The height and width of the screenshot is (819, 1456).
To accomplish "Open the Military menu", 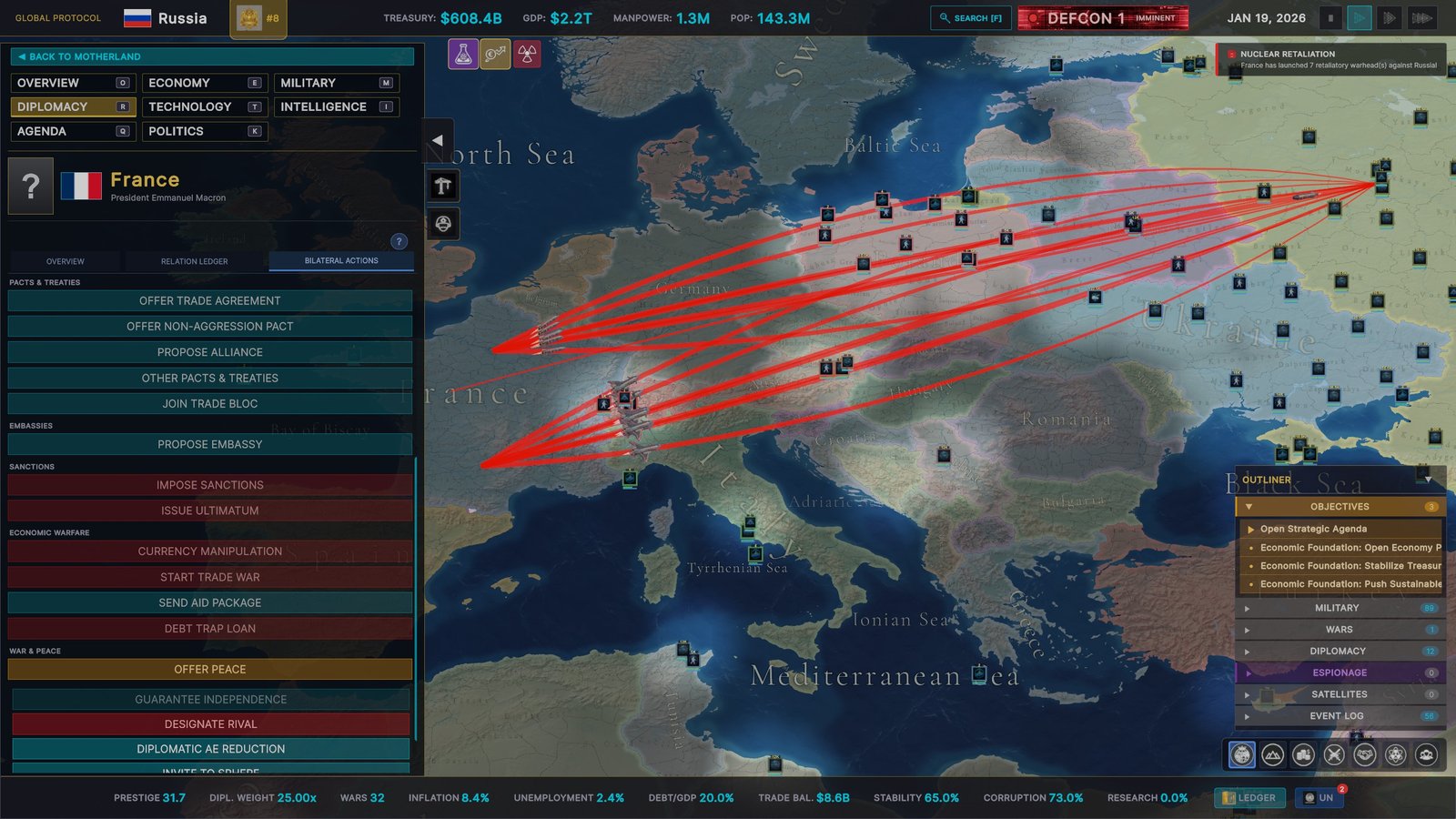I will tap(337, 83).
